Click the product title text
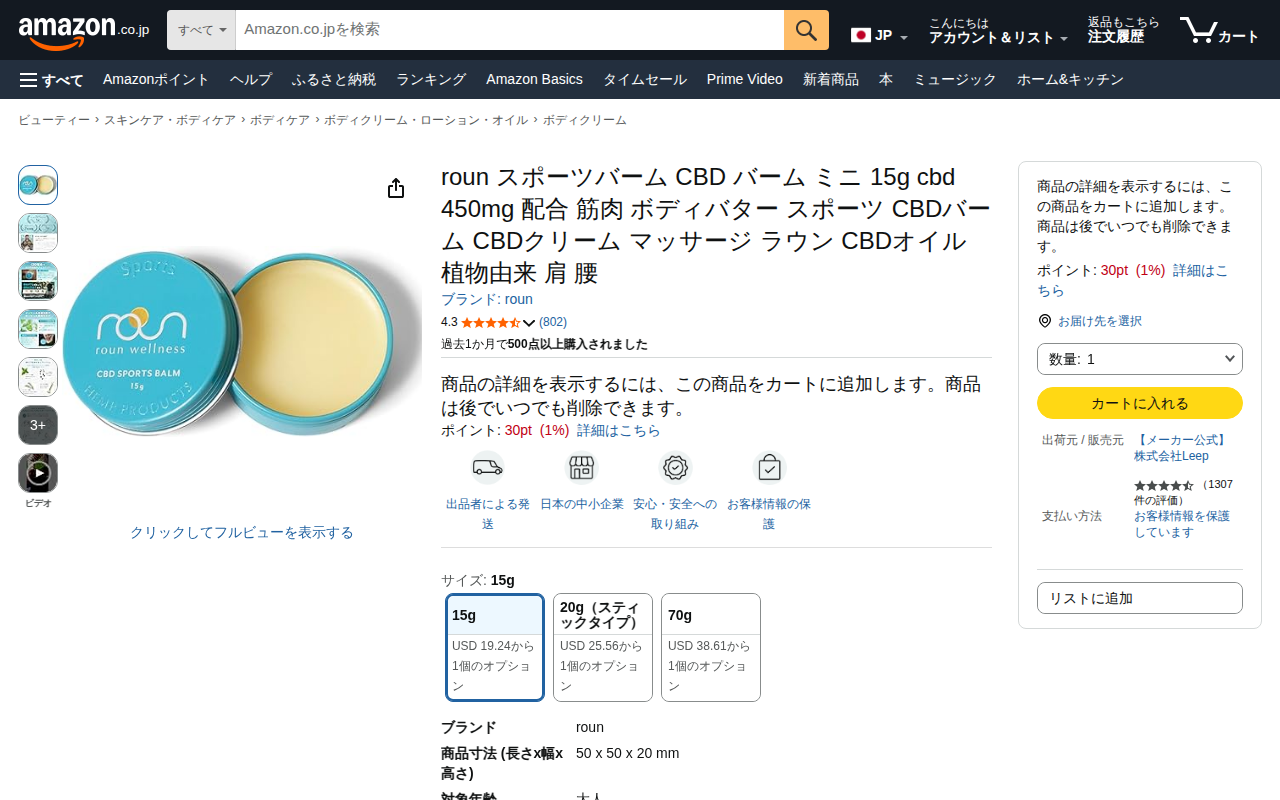The height and width of the screenshot is (800, 1280). (716, 225)
